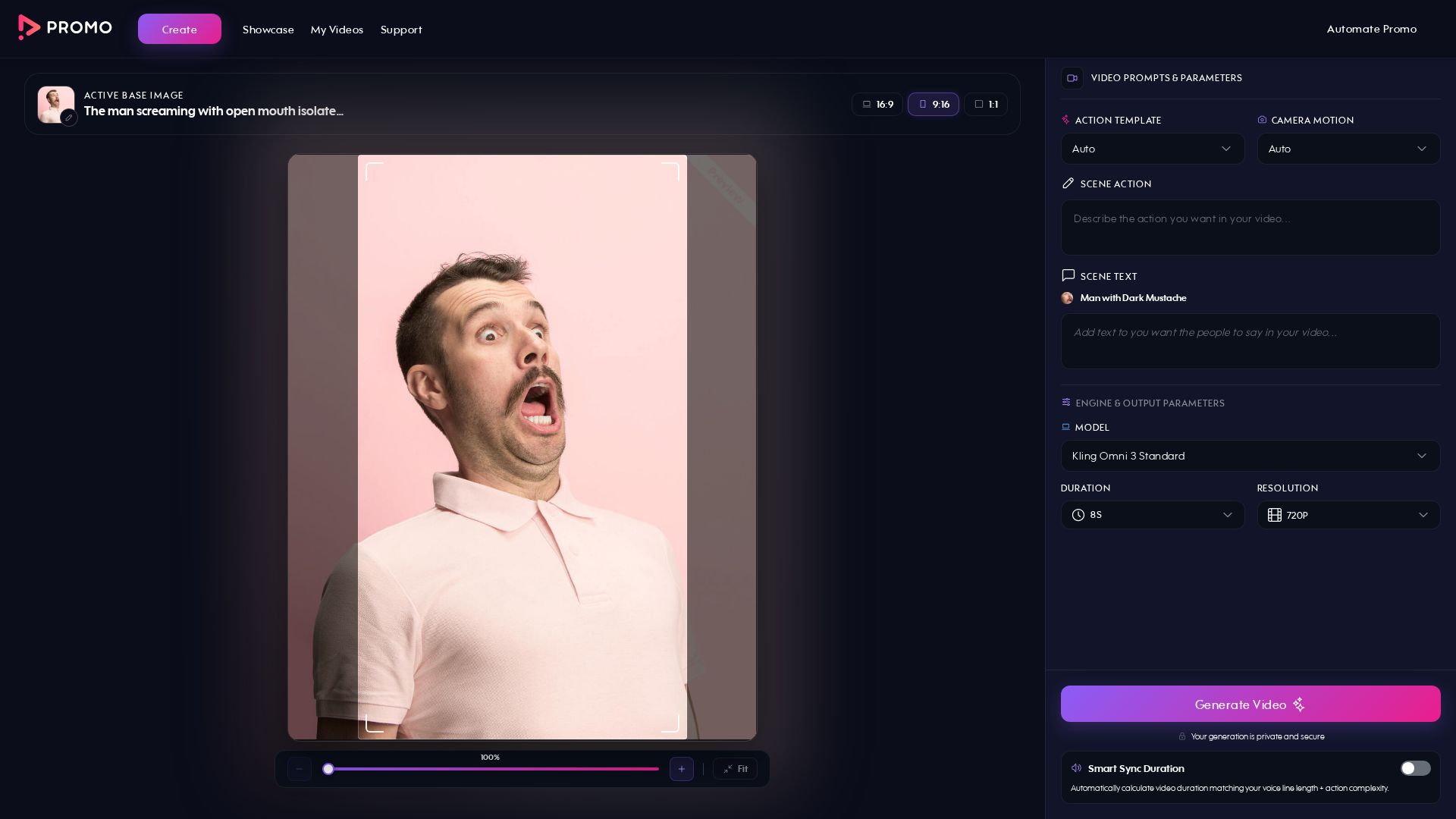
Task: Click the clock icon in Duration field
Action: tap(1078, 515)
